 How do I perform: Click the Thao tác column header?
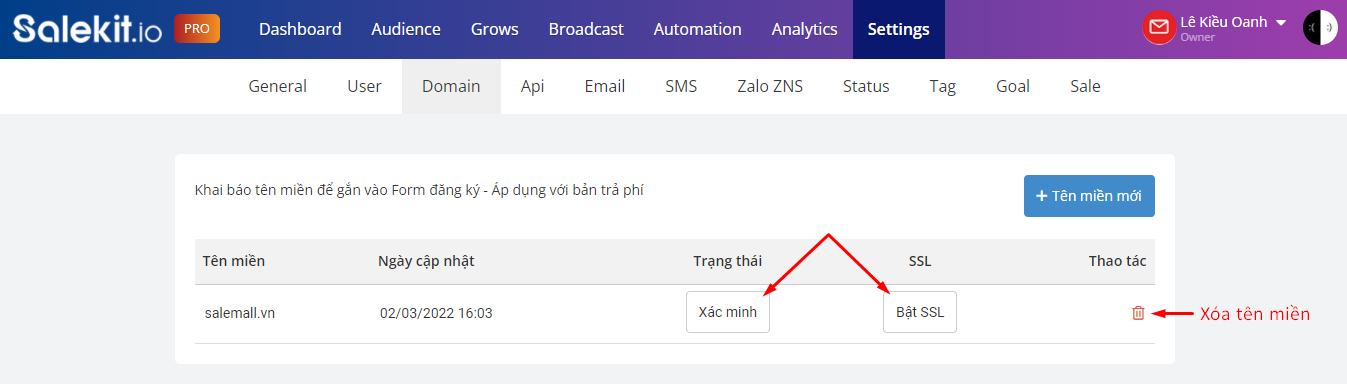tap(1117, 261)
